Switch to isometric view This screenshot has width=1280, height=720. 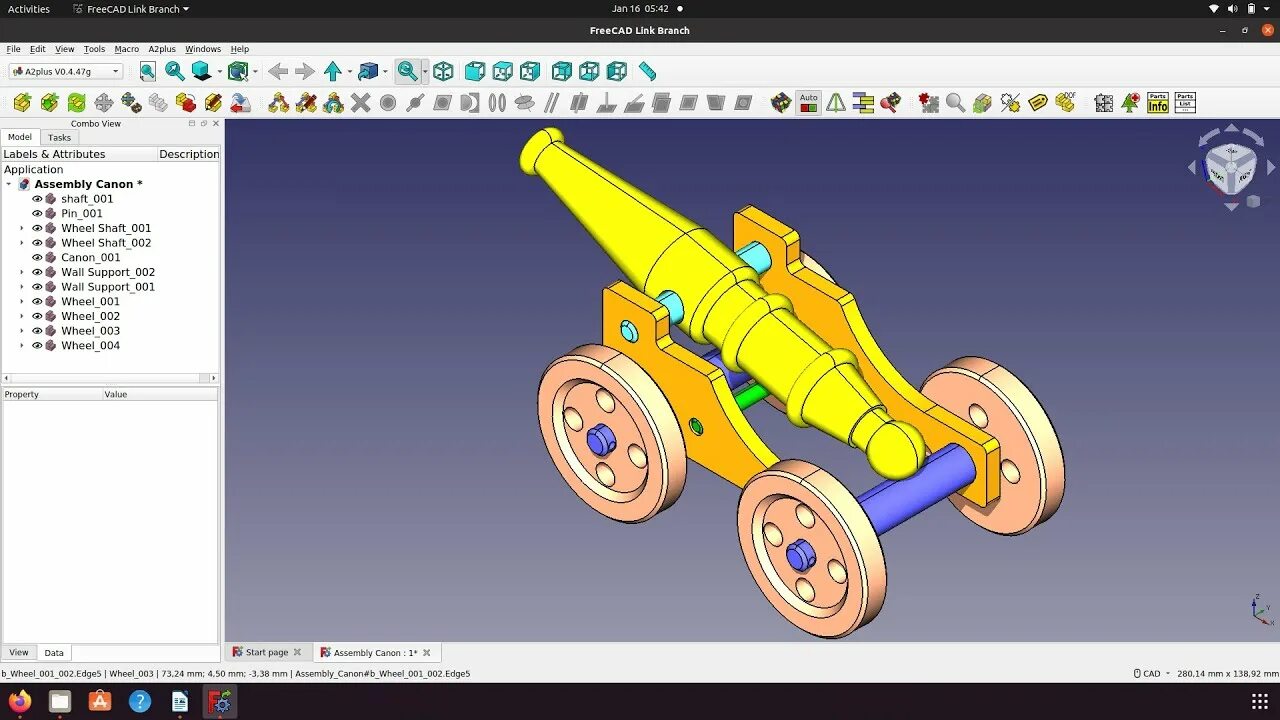(443, 71)
